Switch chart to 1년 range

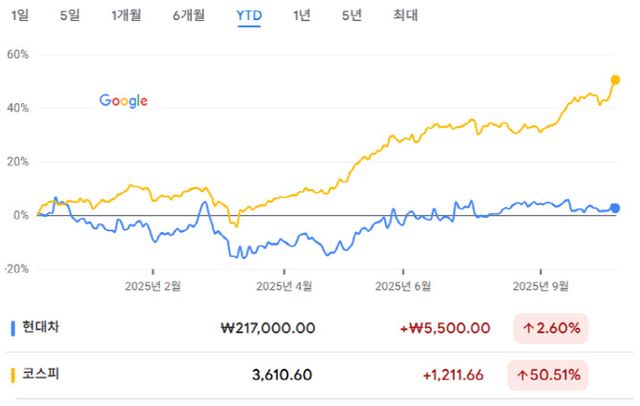[x=302, y=15]
